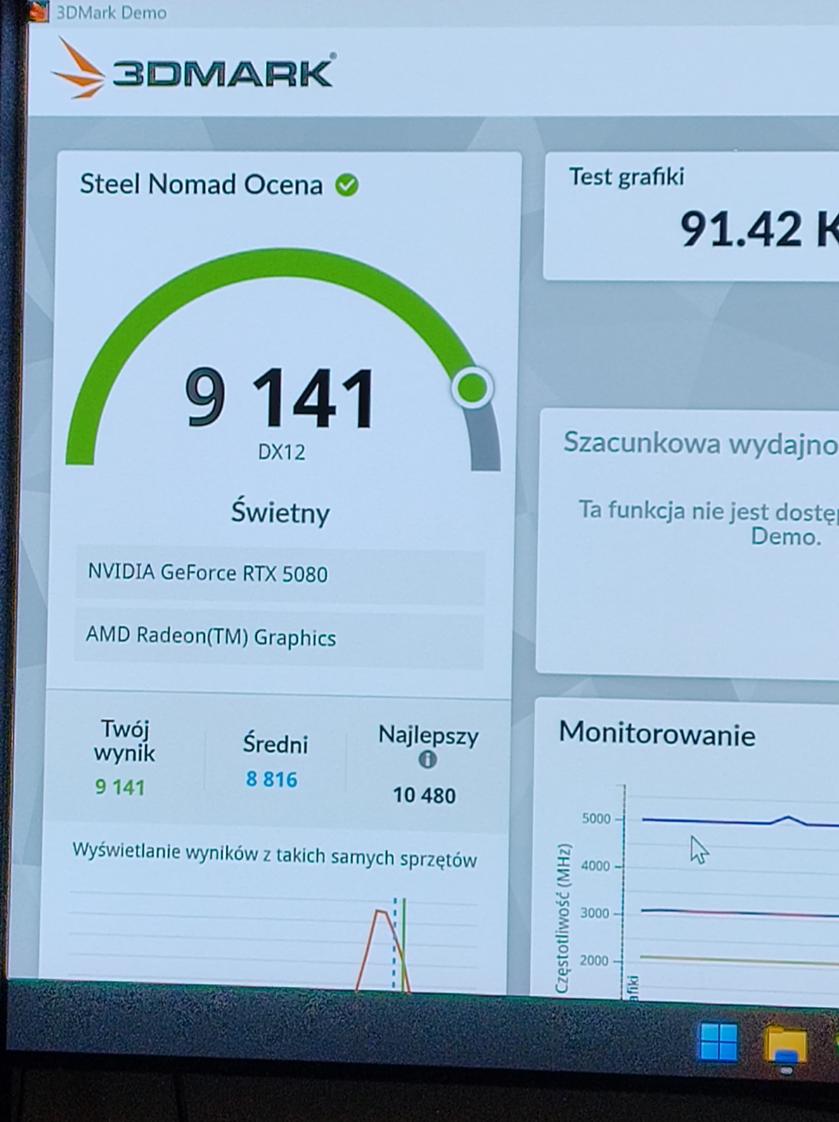
Task: Open File Explorer from the taskbar
Action: [785, 1046]
